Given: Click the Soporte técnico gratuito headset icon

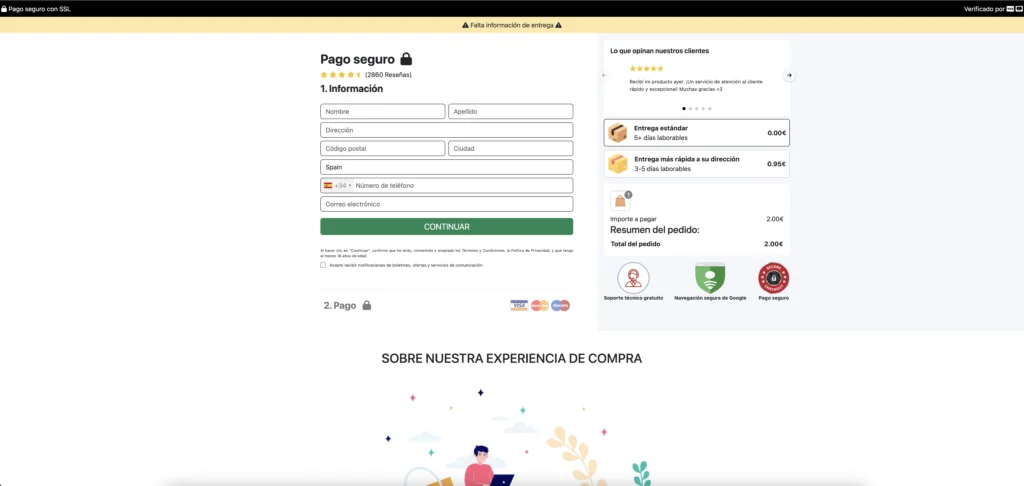Looking at the screenshot, I should pos(633,278).
